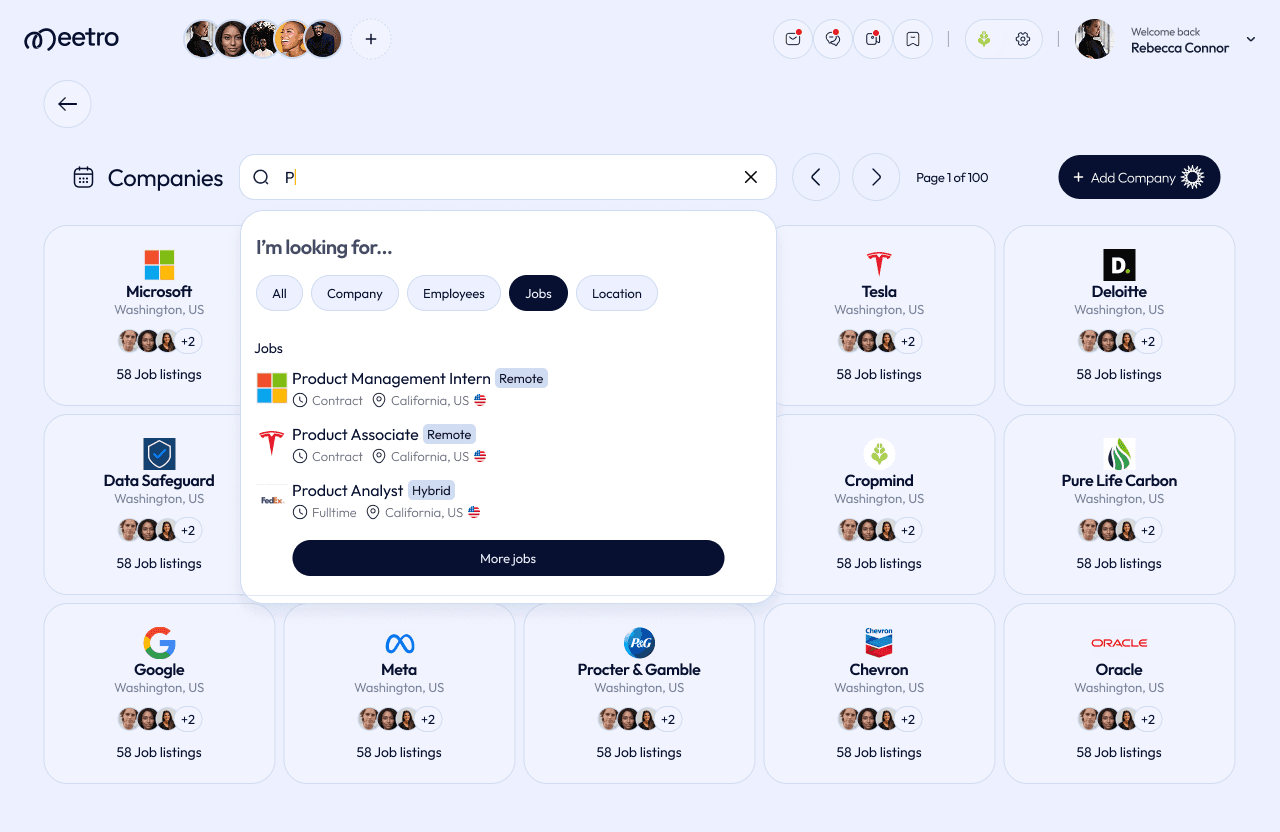Go to previous page of companies

(x=816, y=177)
